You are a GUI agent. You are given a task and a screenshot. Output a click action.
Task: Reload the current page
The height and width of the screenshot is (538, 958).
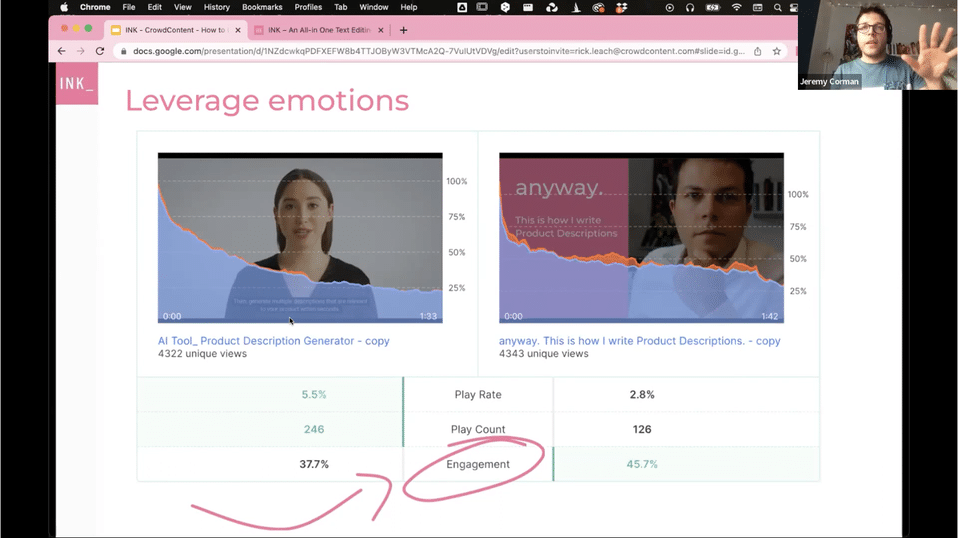100,51
